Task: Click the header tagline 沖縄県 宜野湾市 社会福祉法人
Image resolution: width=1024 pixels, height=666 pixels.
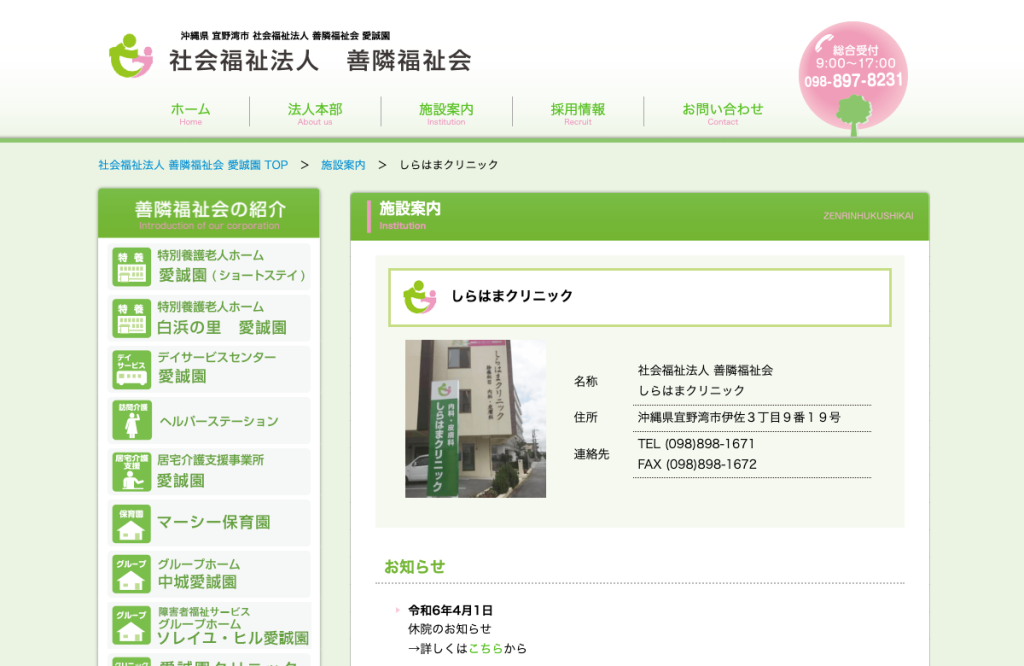Action: (x=285, y=36)
